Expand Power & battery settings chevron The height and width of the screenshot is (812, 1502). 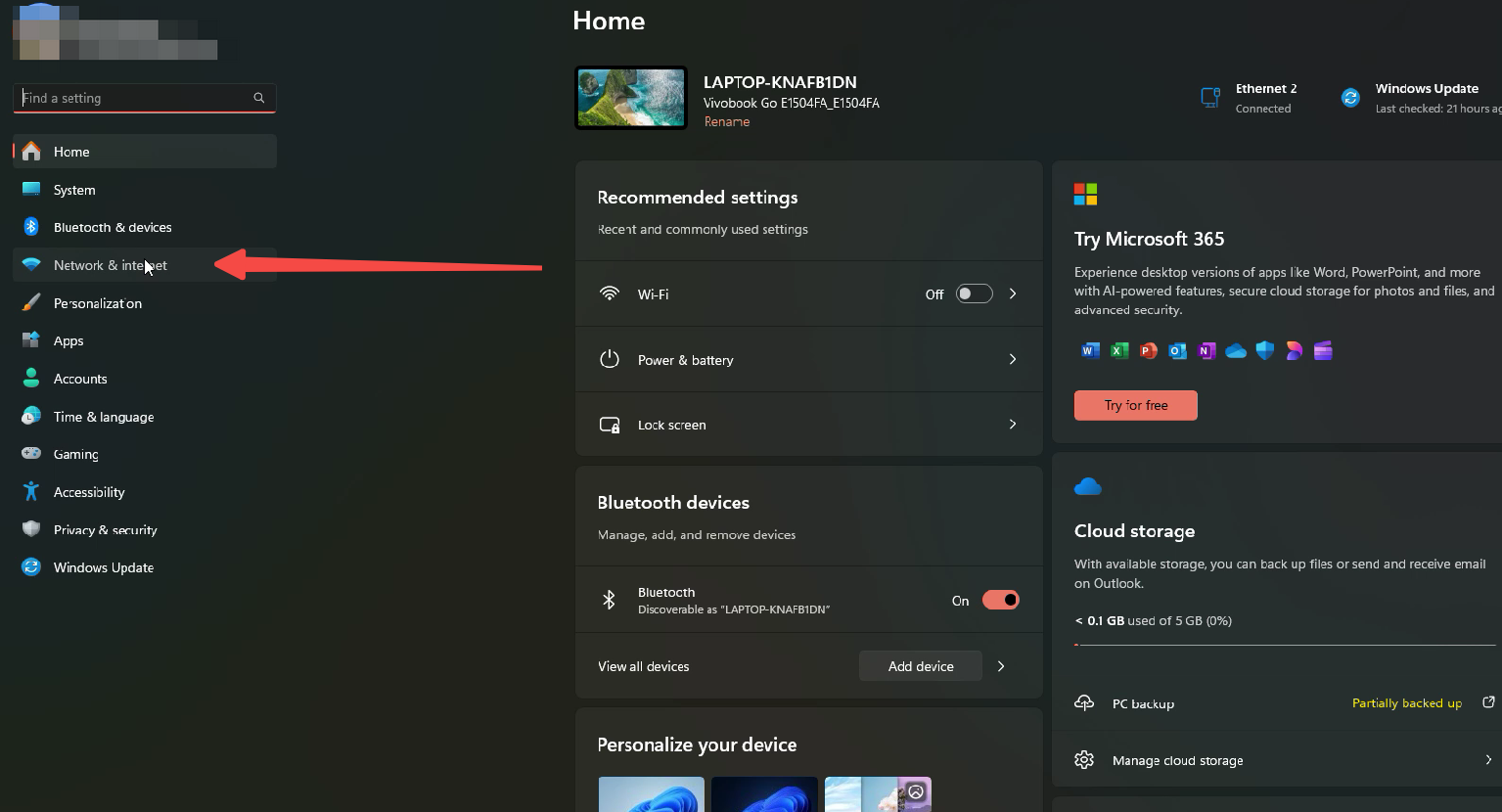pos(1013,359)
